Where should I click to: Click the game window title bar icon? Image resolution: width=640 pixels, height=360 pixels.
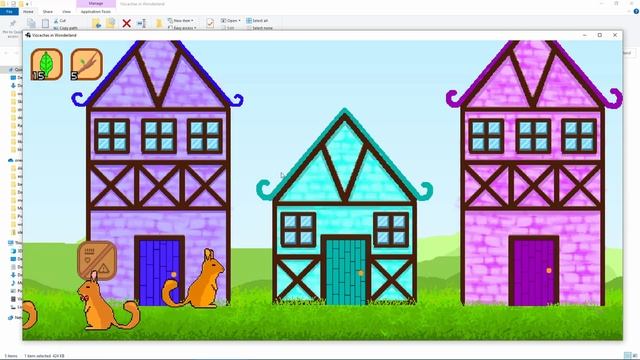(28, 35)
